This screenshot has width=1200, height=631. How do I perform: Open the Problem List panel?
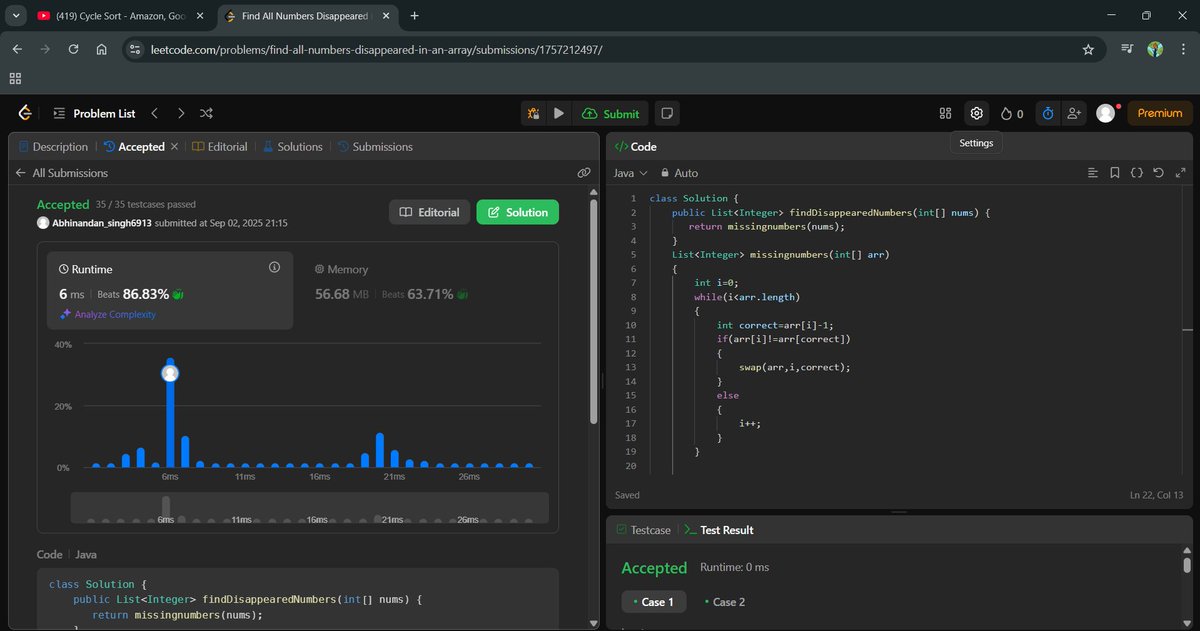click(94, 113)
